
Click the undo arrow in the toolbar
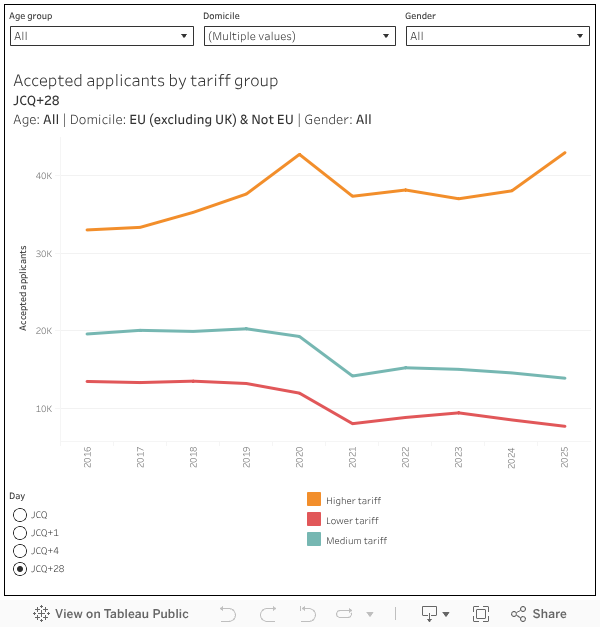point(227,613)
